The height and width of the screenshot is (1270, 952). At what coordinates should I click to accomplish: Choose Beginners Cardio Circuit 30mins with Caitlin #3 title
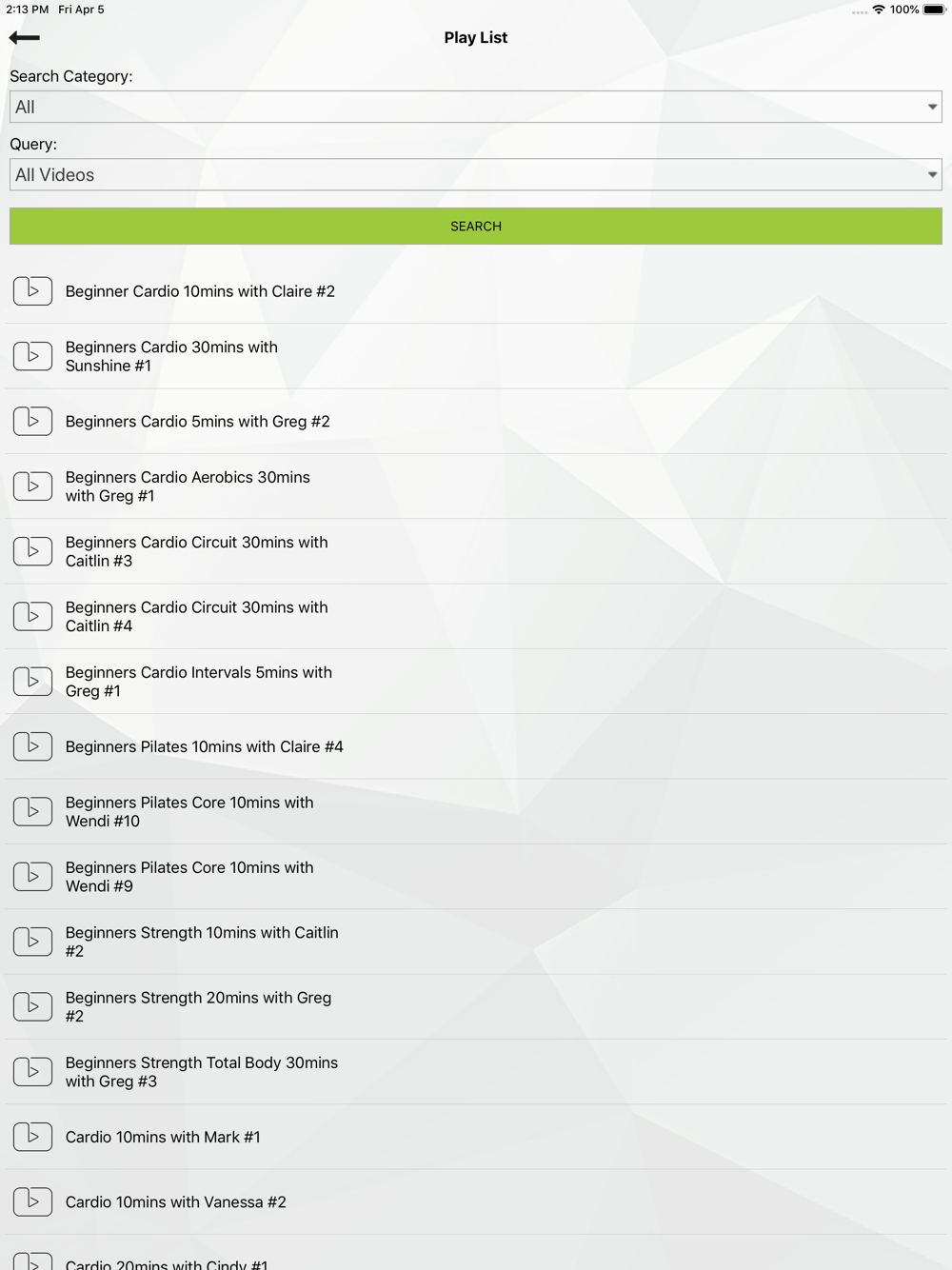[196, 551]
